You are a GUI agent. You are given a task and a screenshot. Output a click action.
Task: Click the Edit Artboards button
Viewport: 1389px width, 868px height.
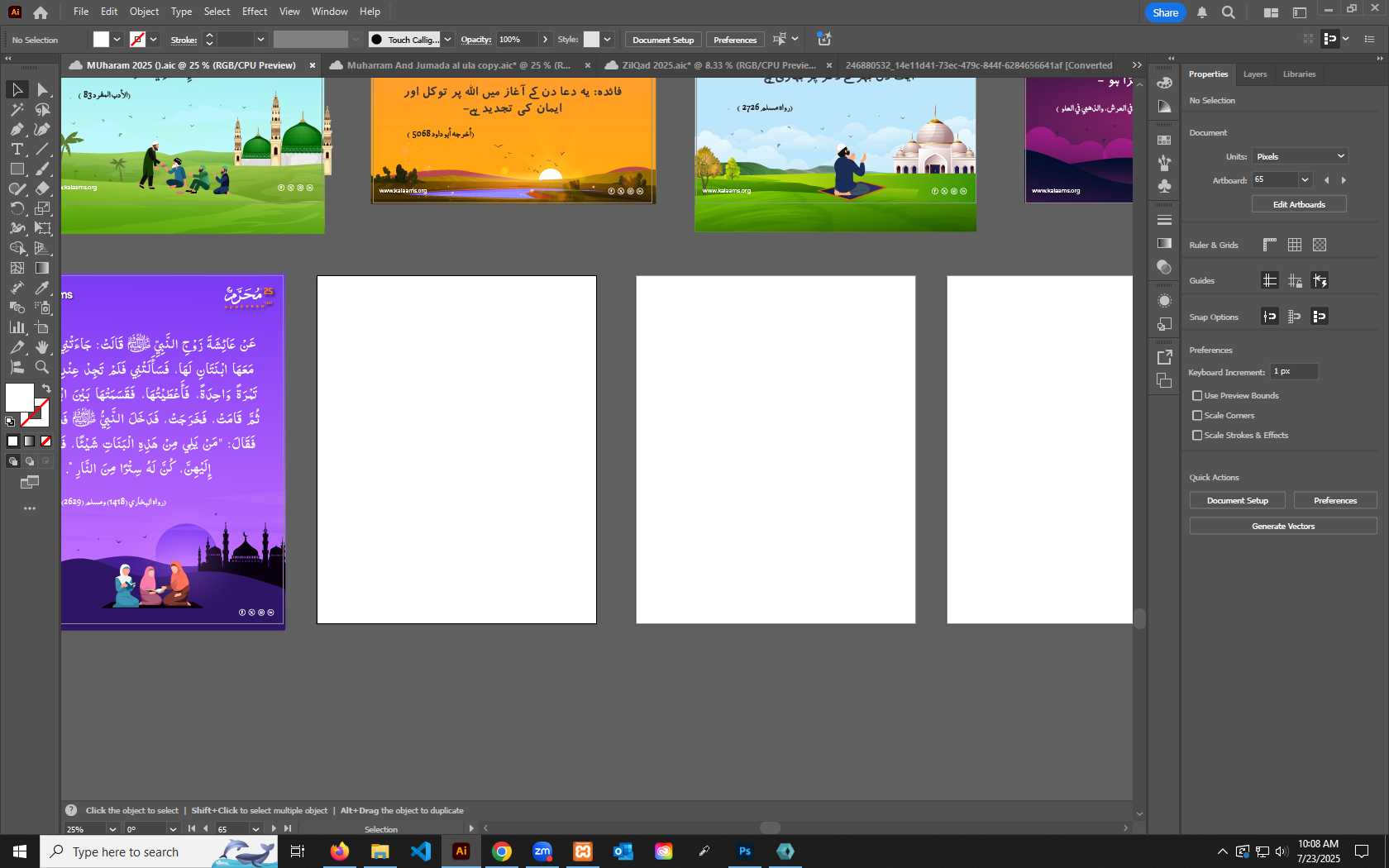coord(1299,204)
